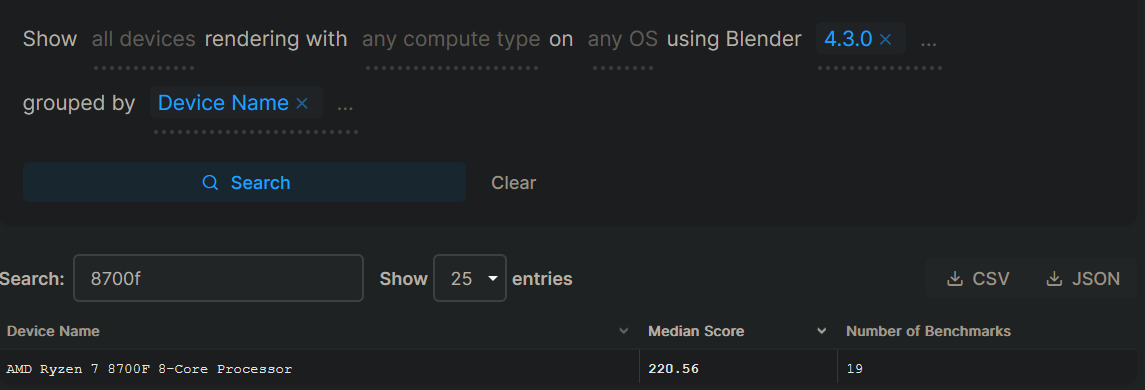Viewport: 1145px width, 390px height.
Task: Remove the 4.3.0 version filter tag
Action: click(885, 39)
